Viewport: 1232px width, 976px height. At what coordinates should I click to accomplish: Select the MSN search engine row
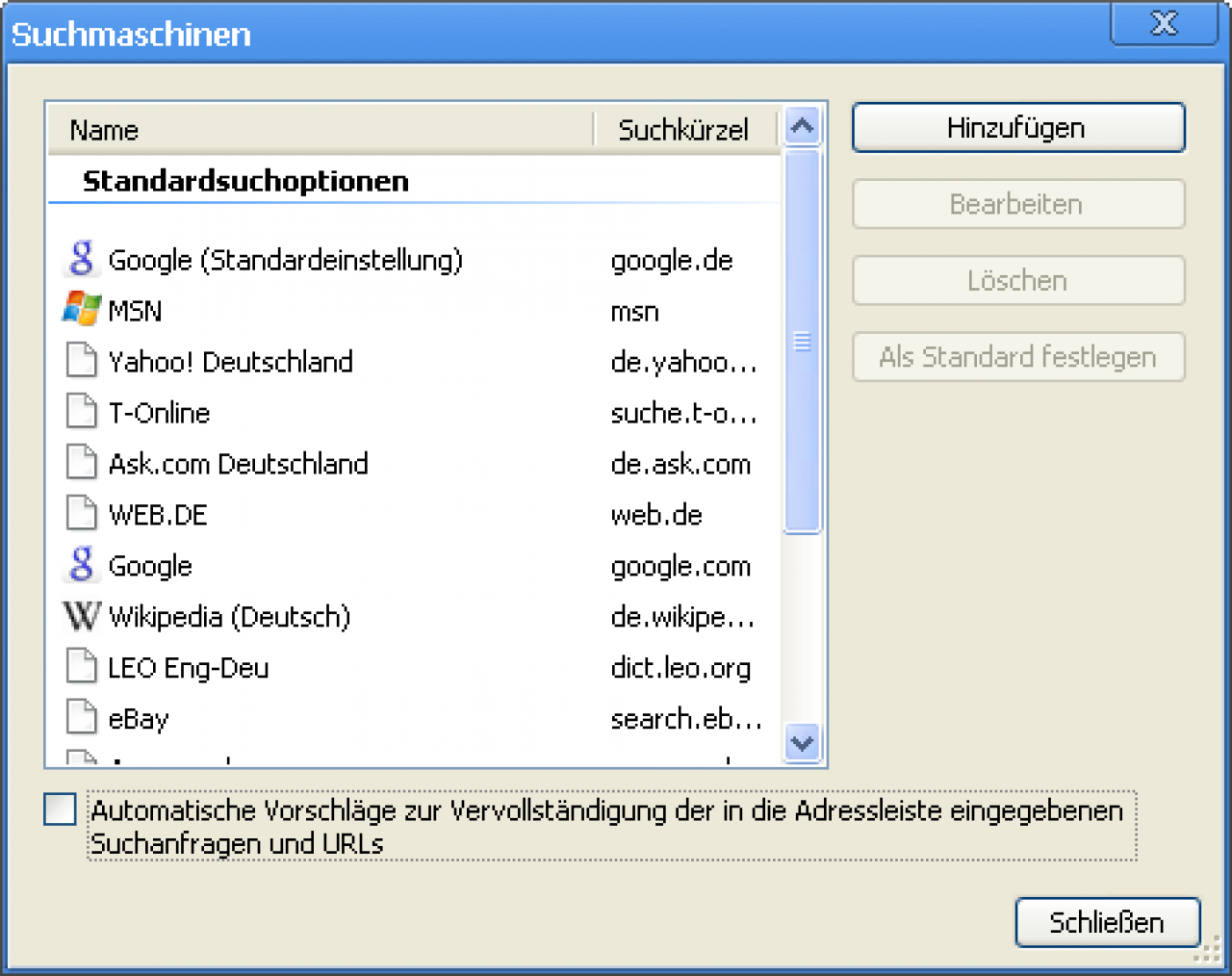(415, 311)
